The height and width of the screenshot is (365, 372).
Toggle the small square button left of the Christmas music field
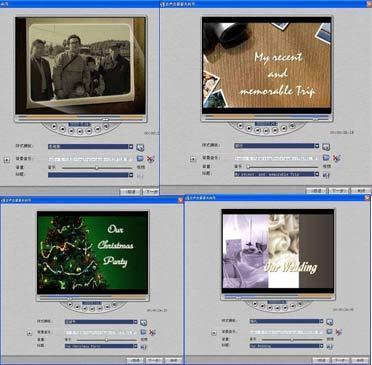[29, 333]
